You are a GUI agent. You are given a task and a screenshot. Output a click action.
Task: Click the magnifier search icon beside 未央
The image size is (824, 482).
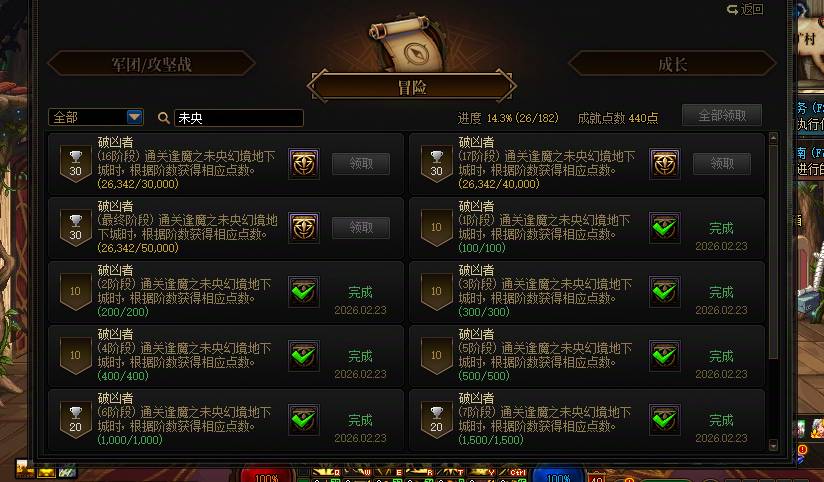tap(163, 118)
